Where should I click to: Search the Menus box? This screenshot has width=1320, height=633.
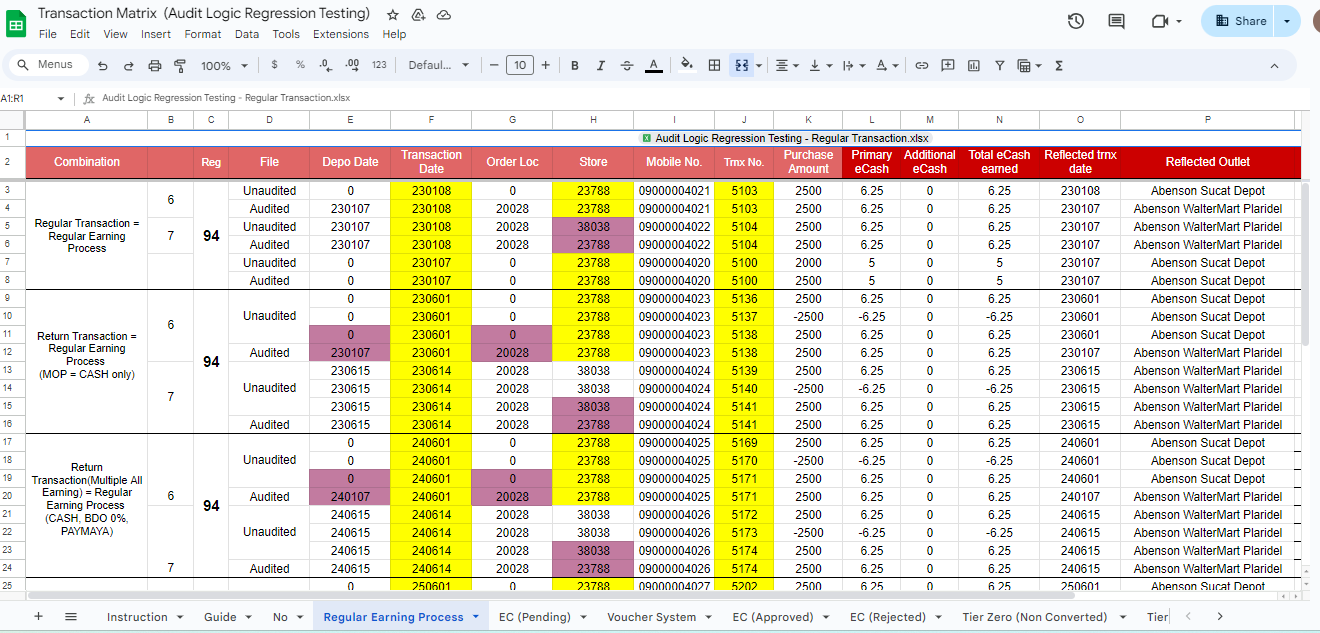[48, 65]
